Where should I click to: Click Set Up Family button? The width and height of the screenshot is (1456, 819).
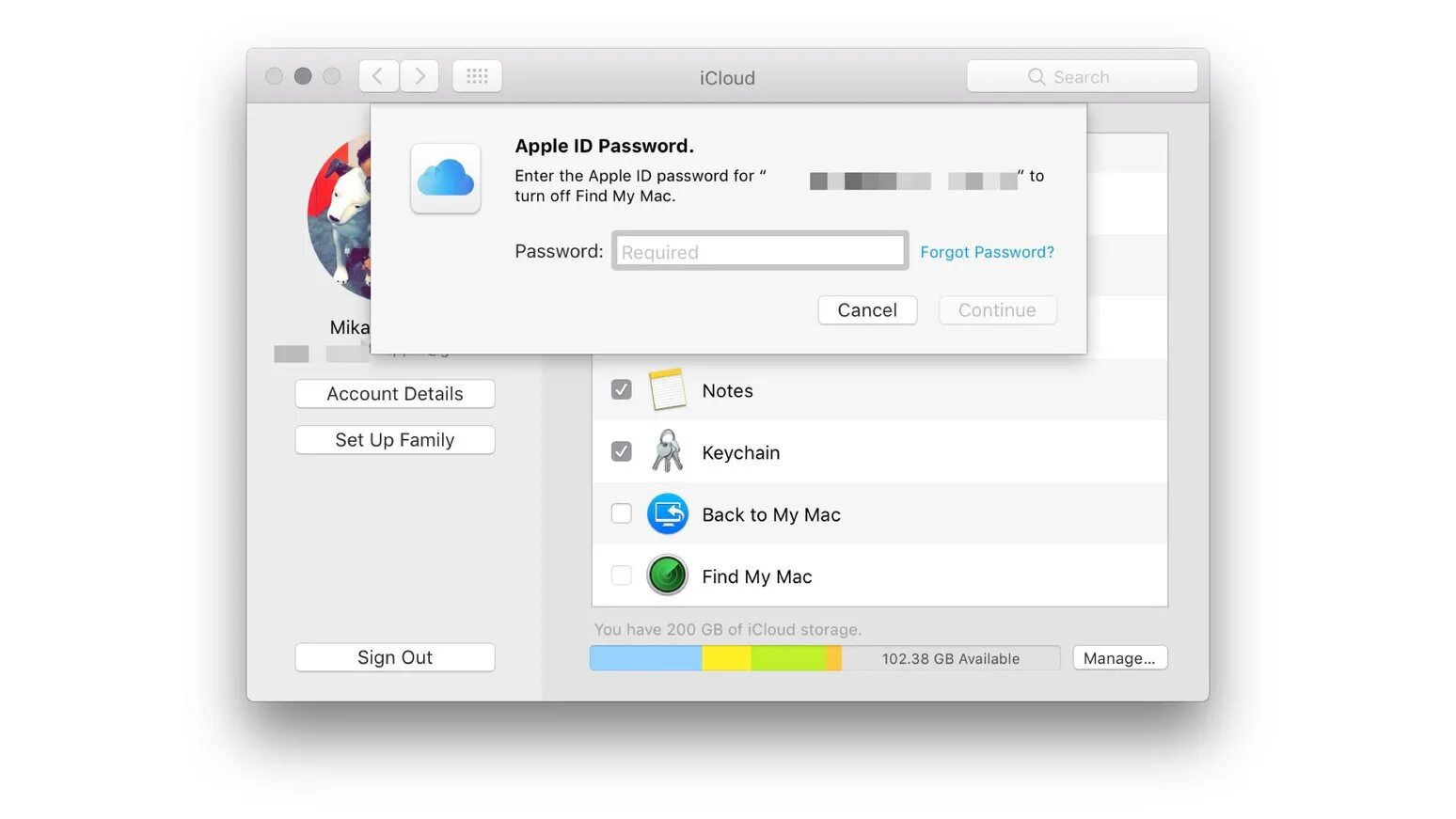coord(395,440)
